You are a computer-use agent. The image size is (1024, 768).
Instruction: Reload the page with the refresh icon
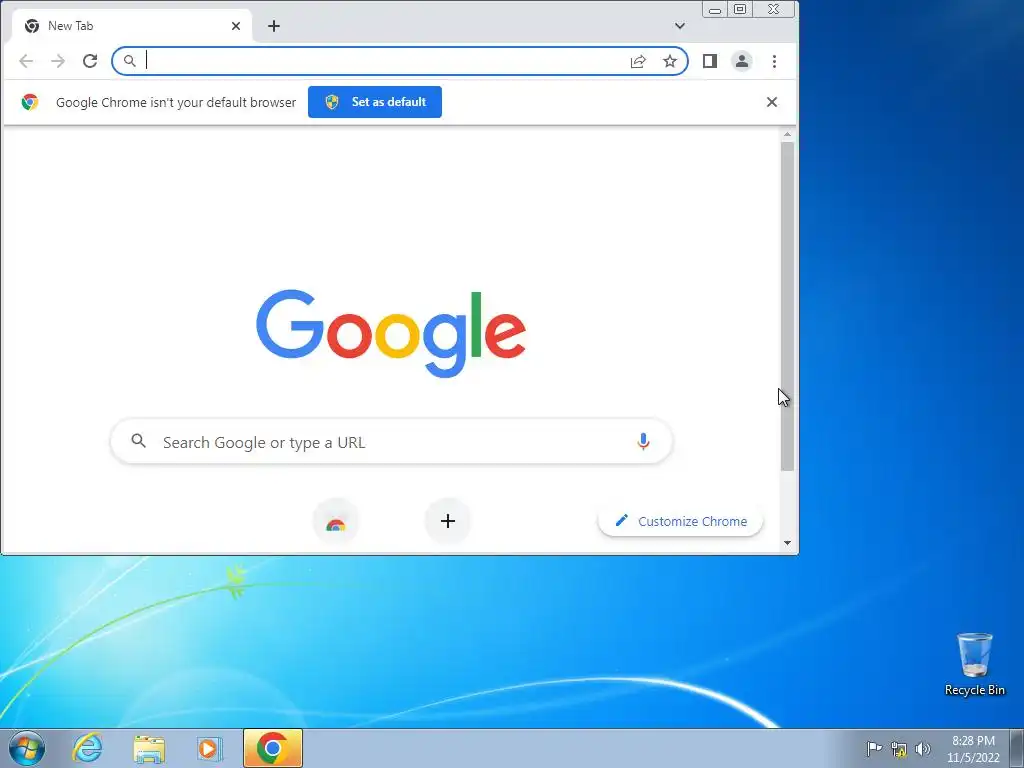coord(90,61)
